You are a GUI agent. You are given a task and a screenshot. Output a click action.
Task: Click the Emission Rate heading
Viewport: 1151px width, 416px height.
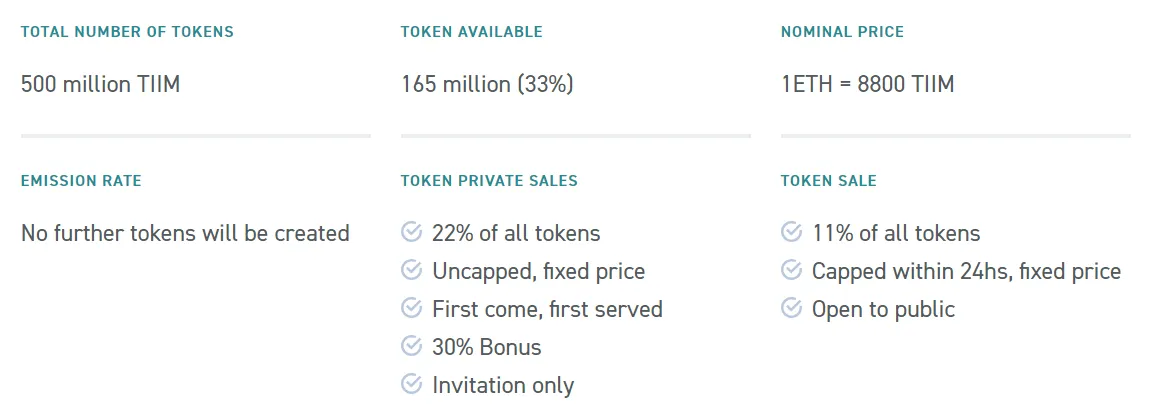coord(81,180)
